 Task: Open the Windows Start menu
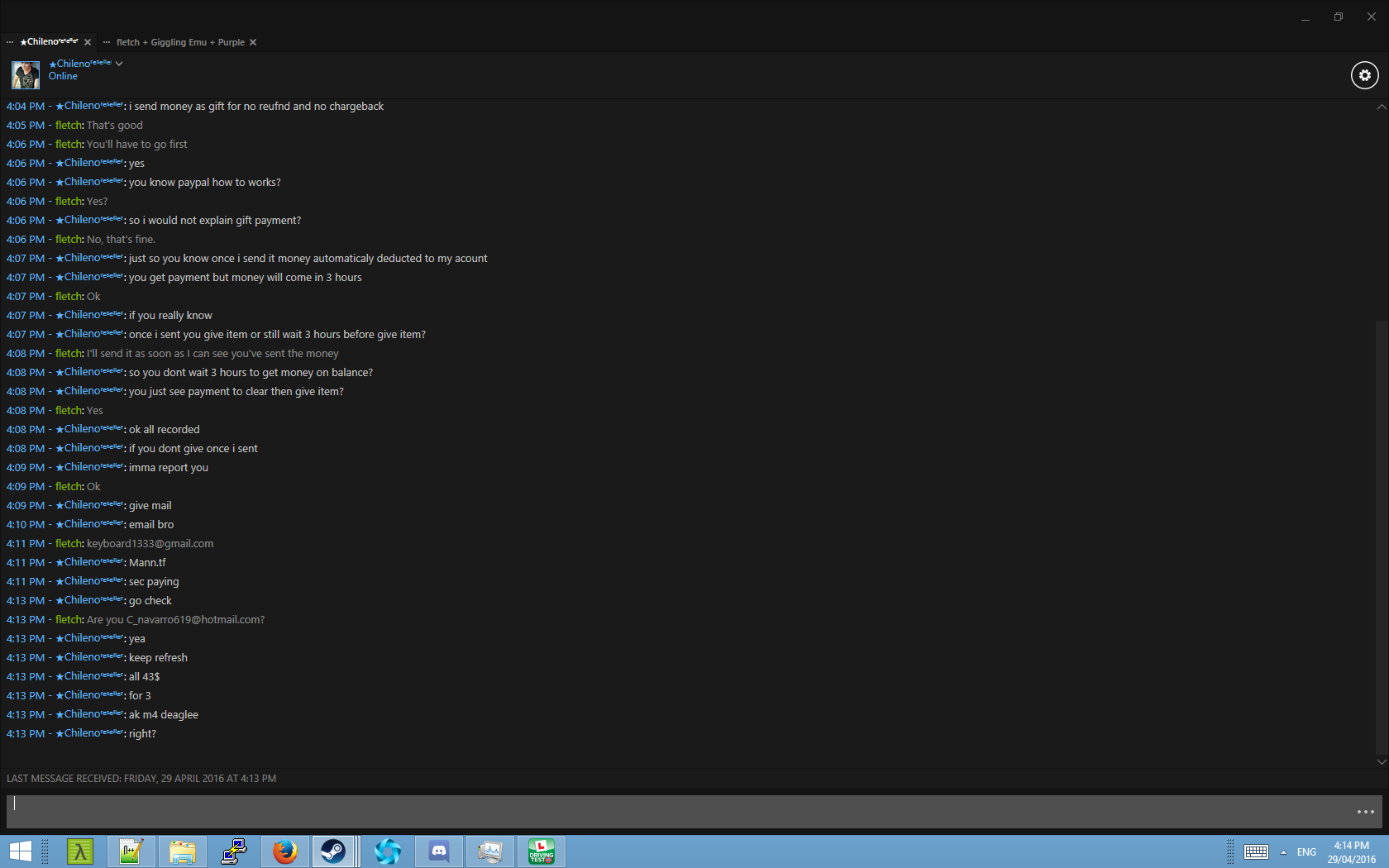20,851
